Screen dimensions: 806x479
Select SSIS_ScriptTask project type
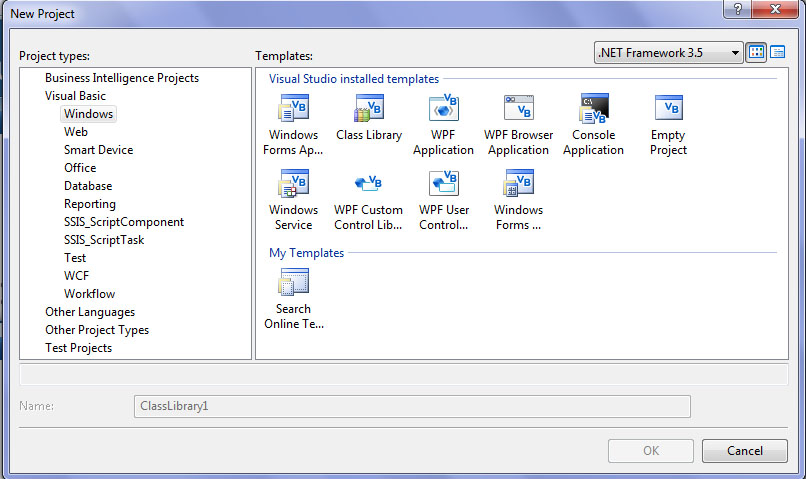104,240
